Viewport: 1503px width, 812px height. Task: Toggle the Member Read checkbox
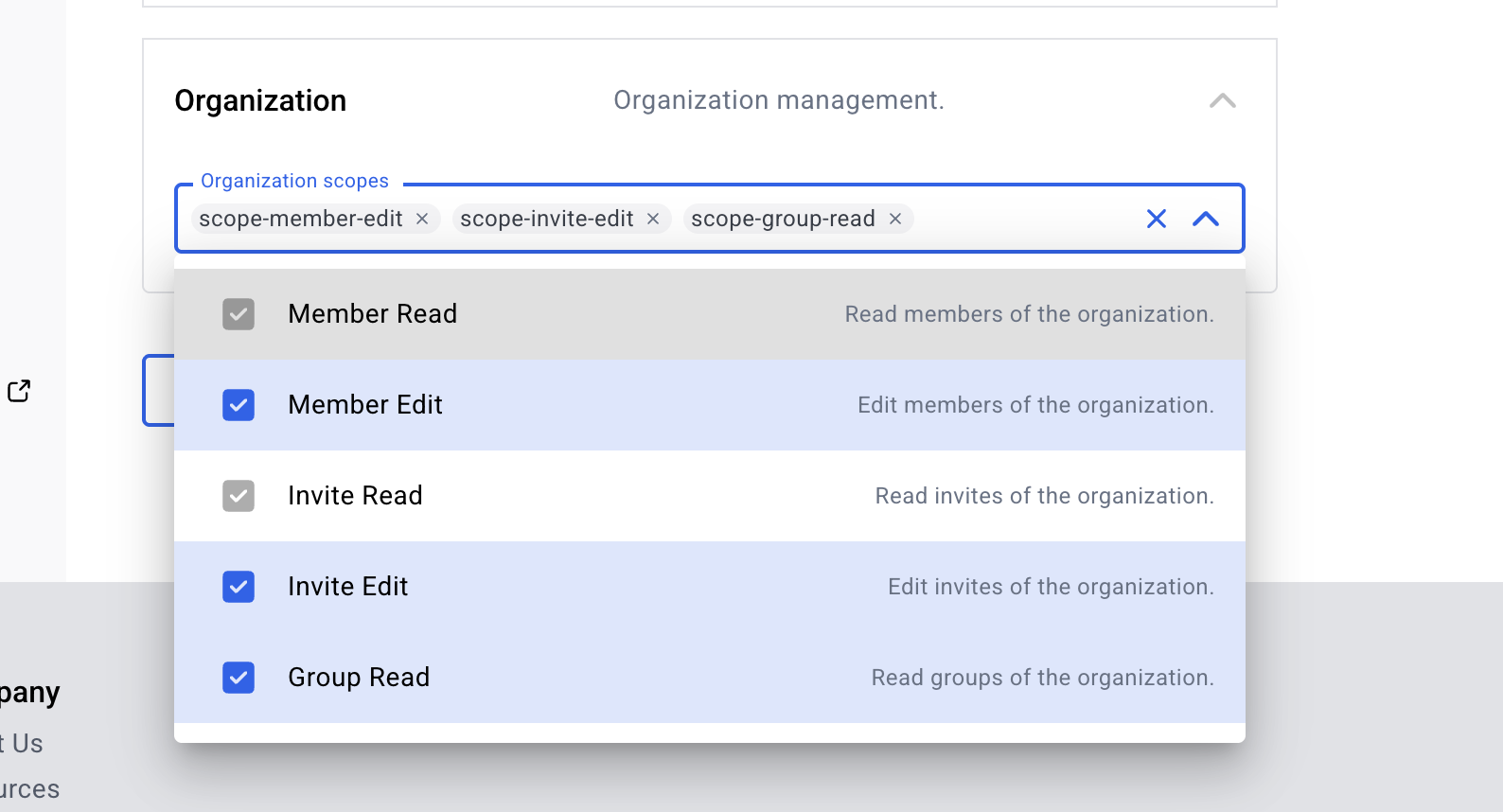(x=239, y=314)
